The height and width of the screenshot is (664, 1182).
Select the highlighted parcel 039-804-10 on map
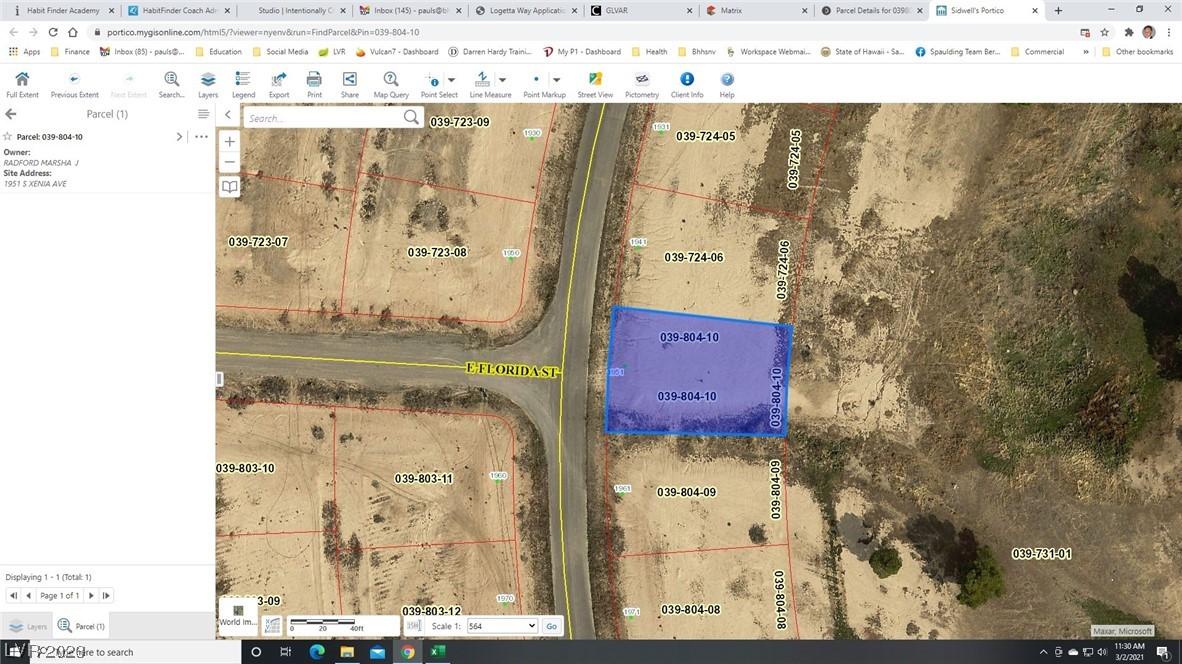(698, 372)
